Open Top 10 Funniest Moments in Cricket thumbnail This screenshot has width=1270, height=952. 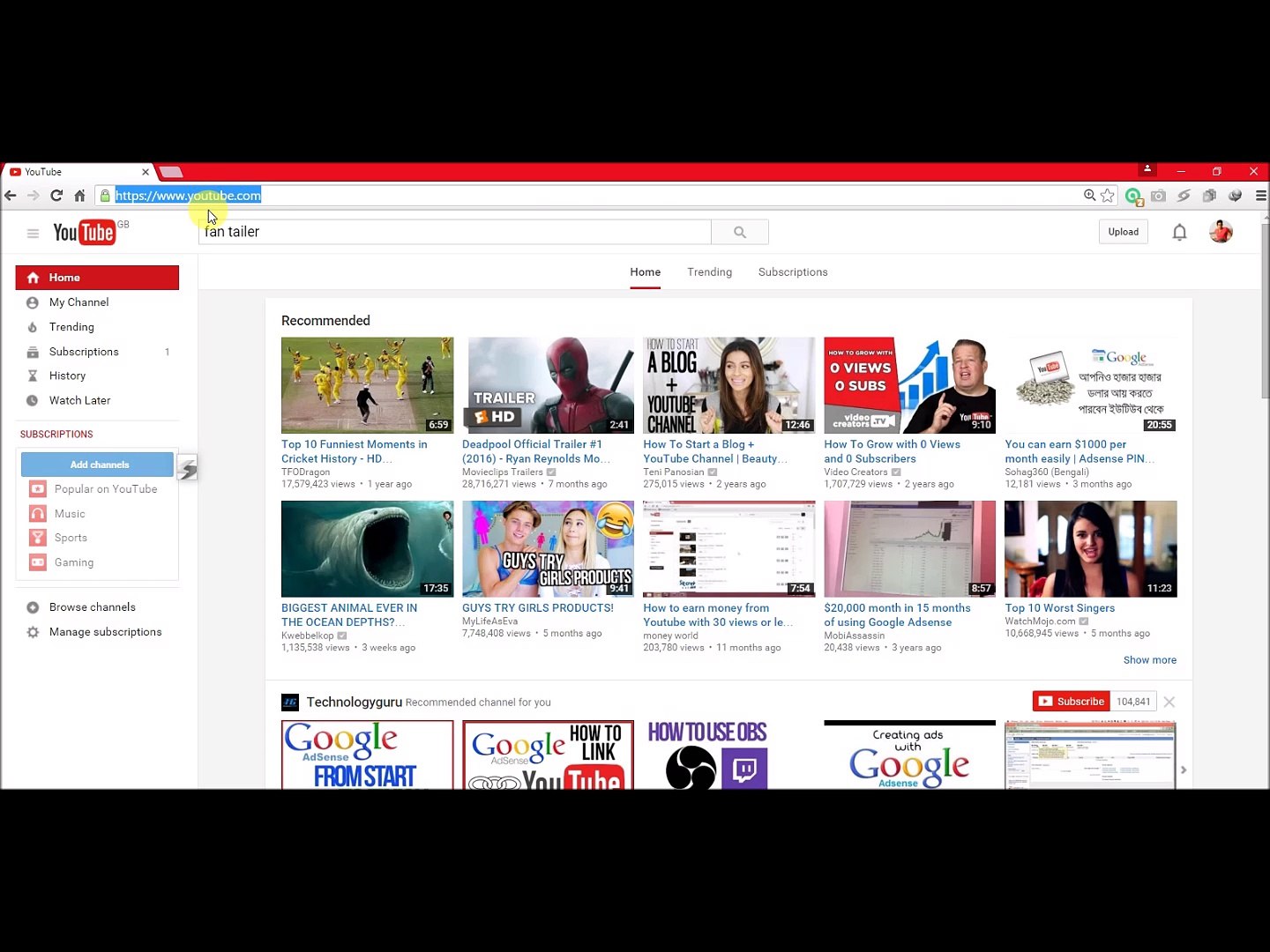tap(367, 385)
